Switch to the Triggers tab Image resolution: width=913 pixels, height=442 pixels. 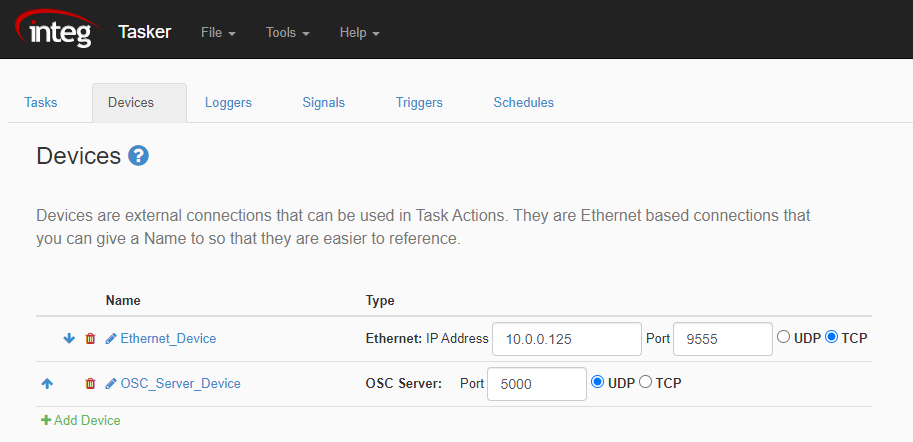pyautogui.click(x=419, y=102)
